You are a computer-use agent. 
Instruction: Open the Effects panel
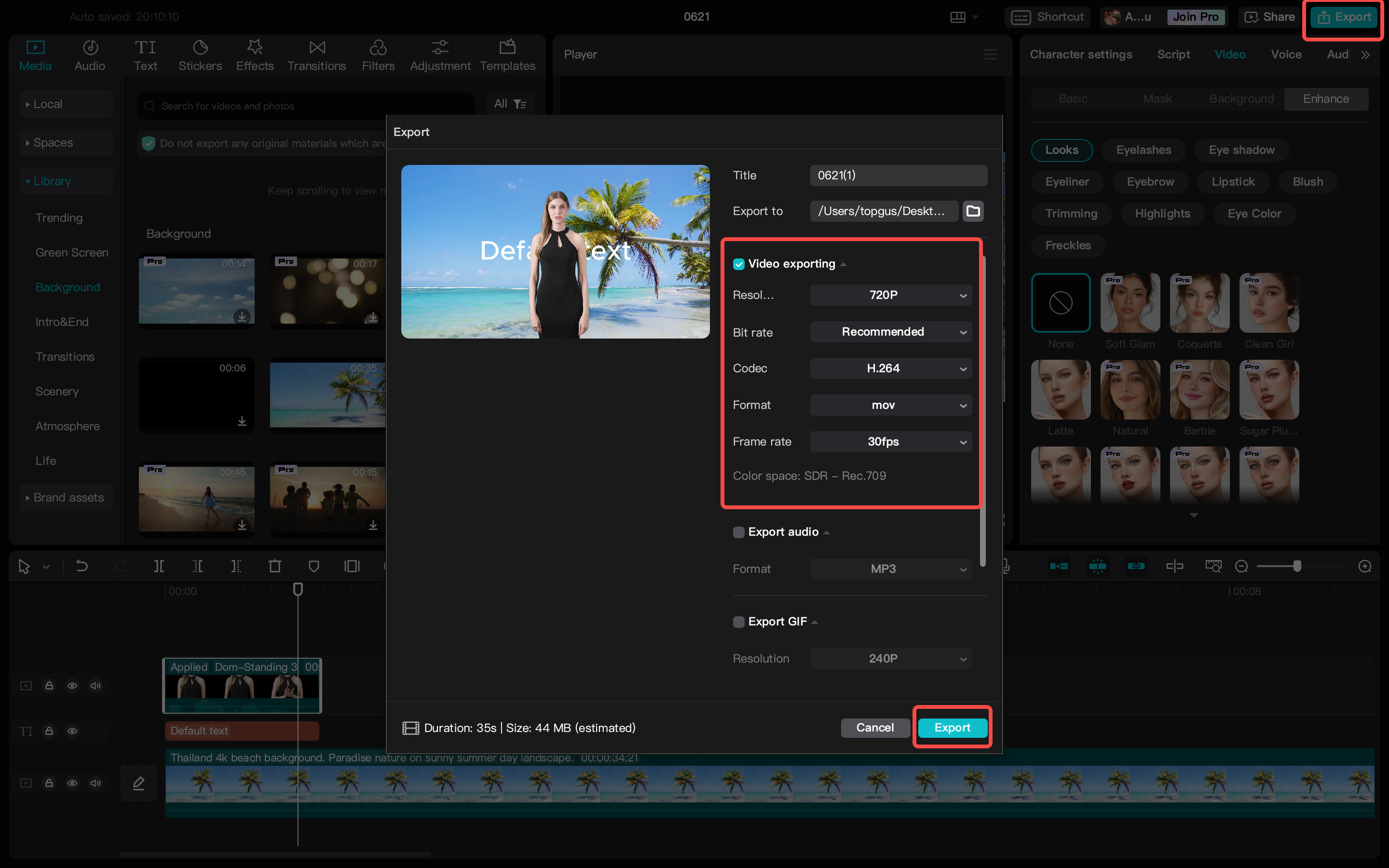click(254, 55)
